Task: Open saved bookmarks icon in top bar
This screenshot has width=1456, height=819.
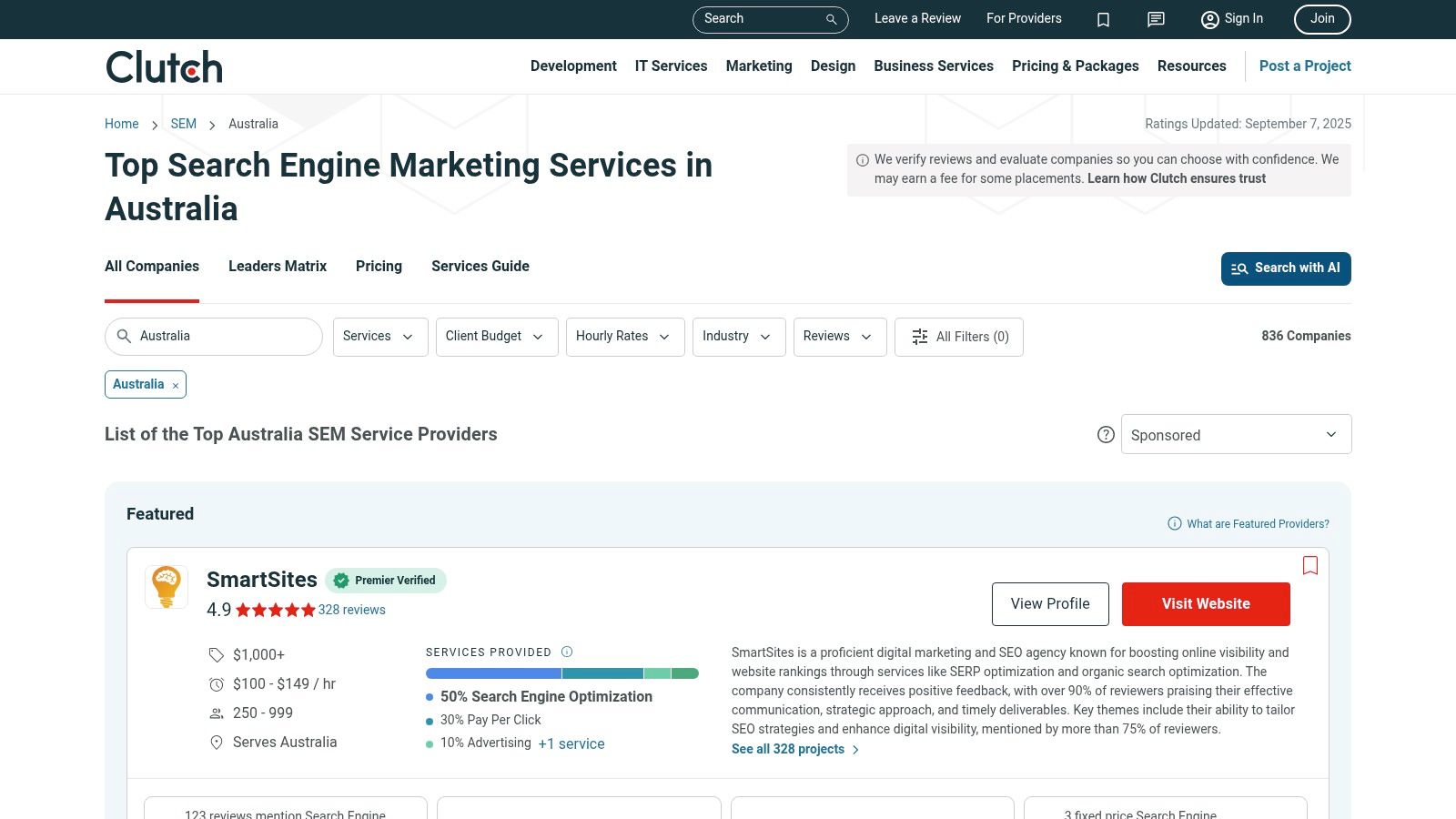Action: point(1103,19)
